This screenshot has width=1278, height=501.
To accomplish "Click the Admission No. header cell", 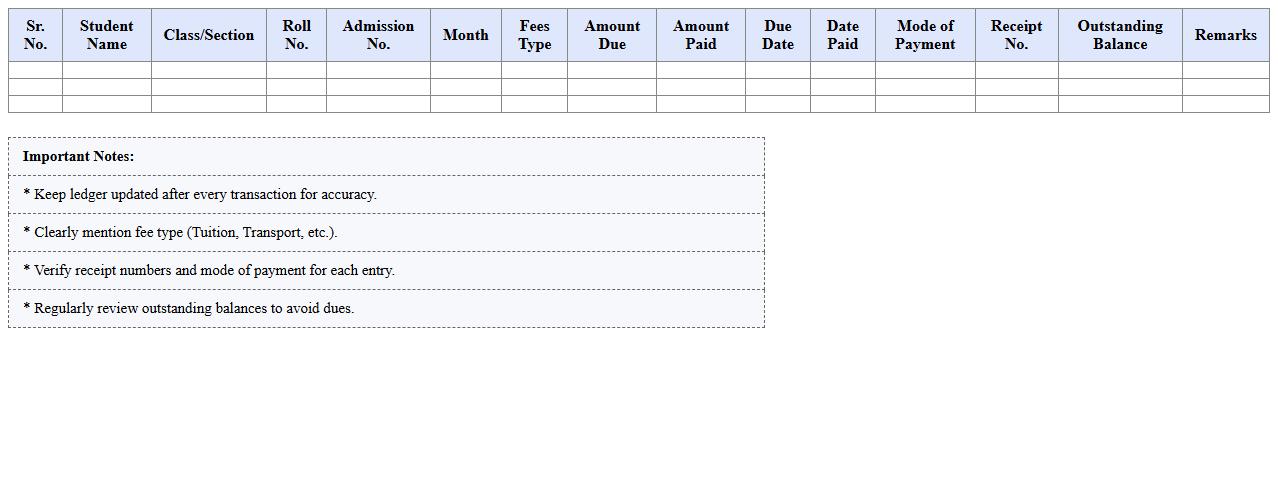I will pos(378,35).
